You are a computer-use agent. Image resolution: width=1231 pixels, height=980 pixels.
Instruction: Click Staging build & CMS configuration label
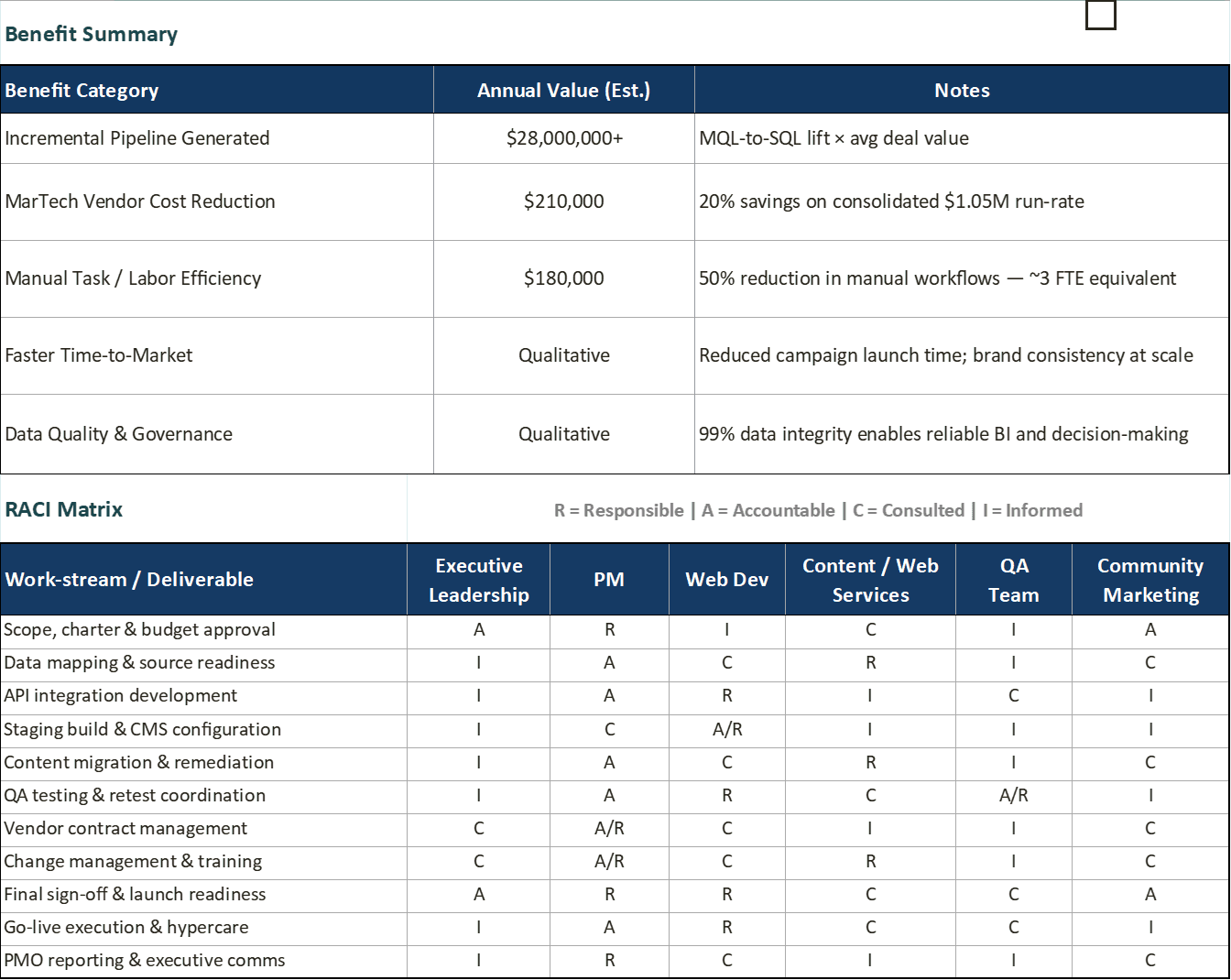click(203, 730)
